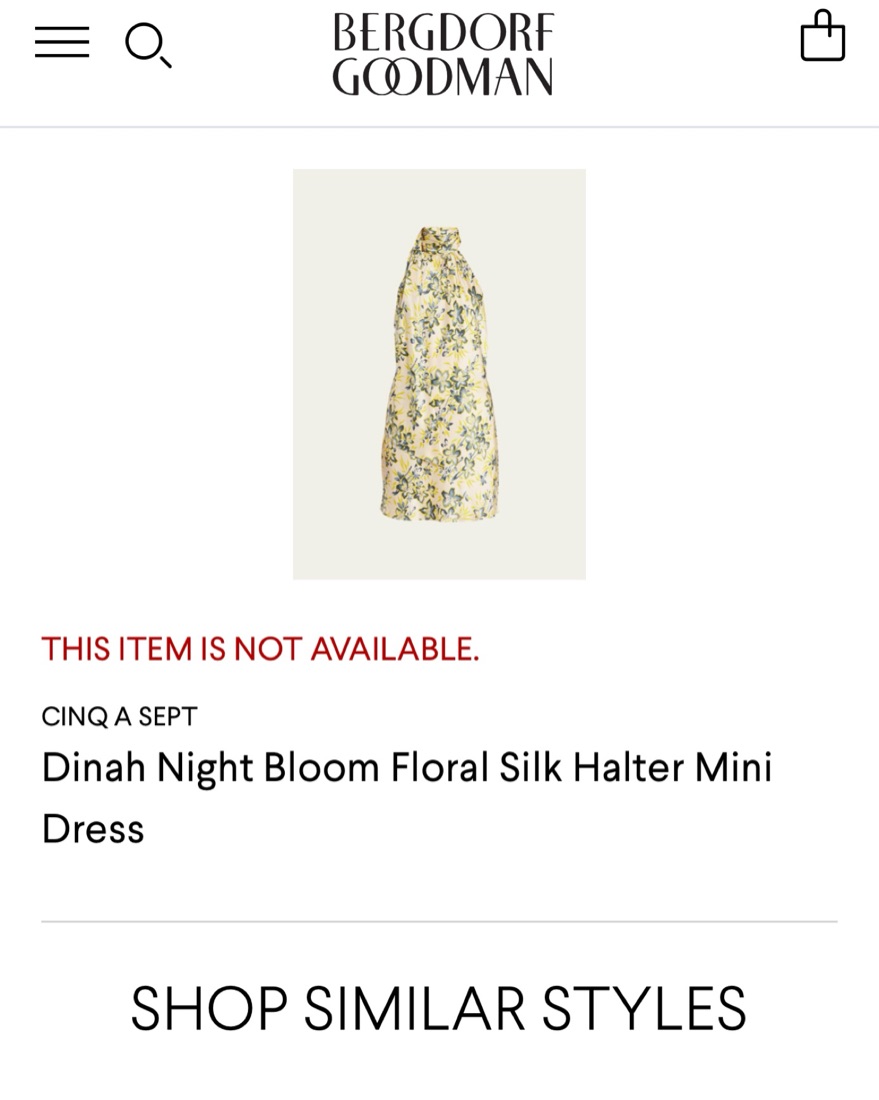The image size is (879, 1100).
Task: View the floral halter dress image
Action: click(439, 374)
